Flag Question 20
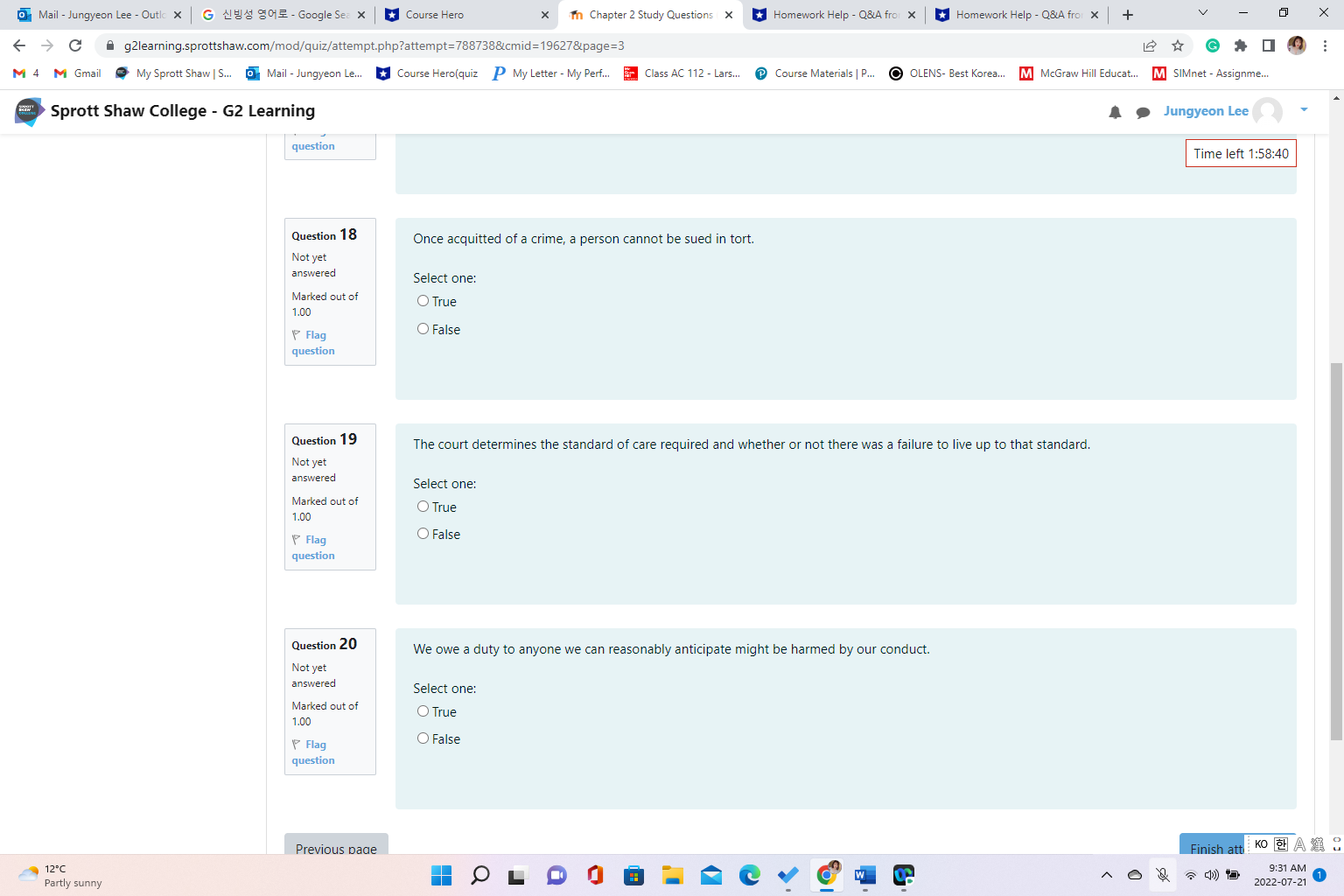Viewport: 1344px width, 896px height. pyautogui.click(x=313, y=752)
